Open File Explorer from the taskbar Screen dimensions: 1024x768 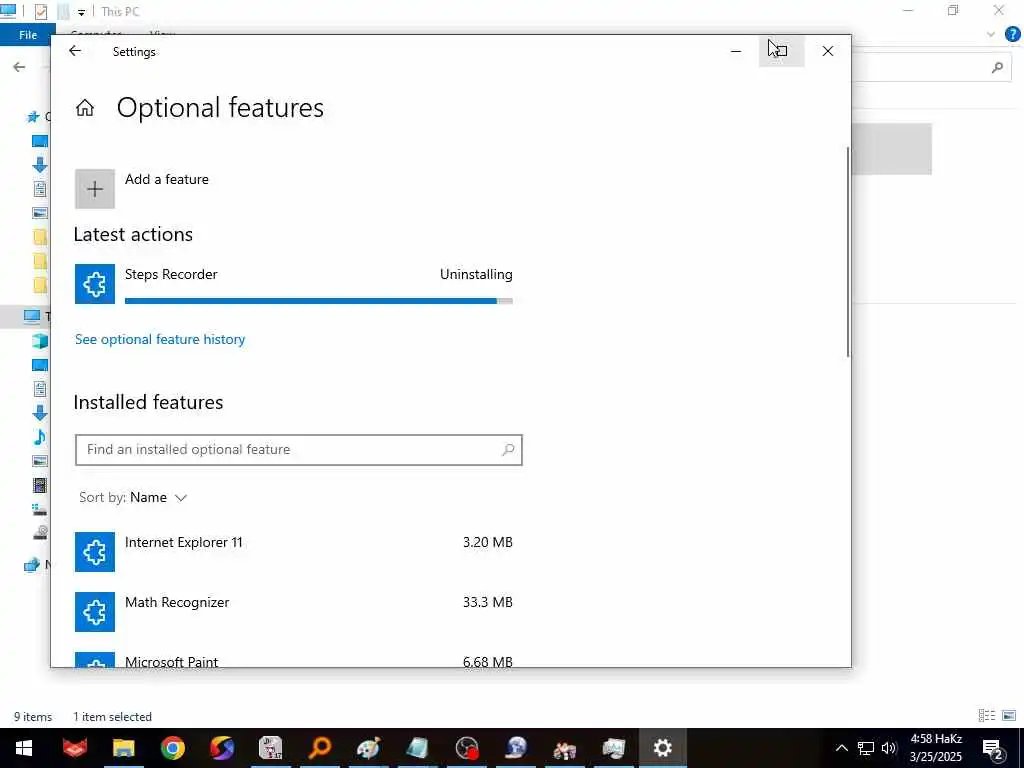[x=123, y=748]
